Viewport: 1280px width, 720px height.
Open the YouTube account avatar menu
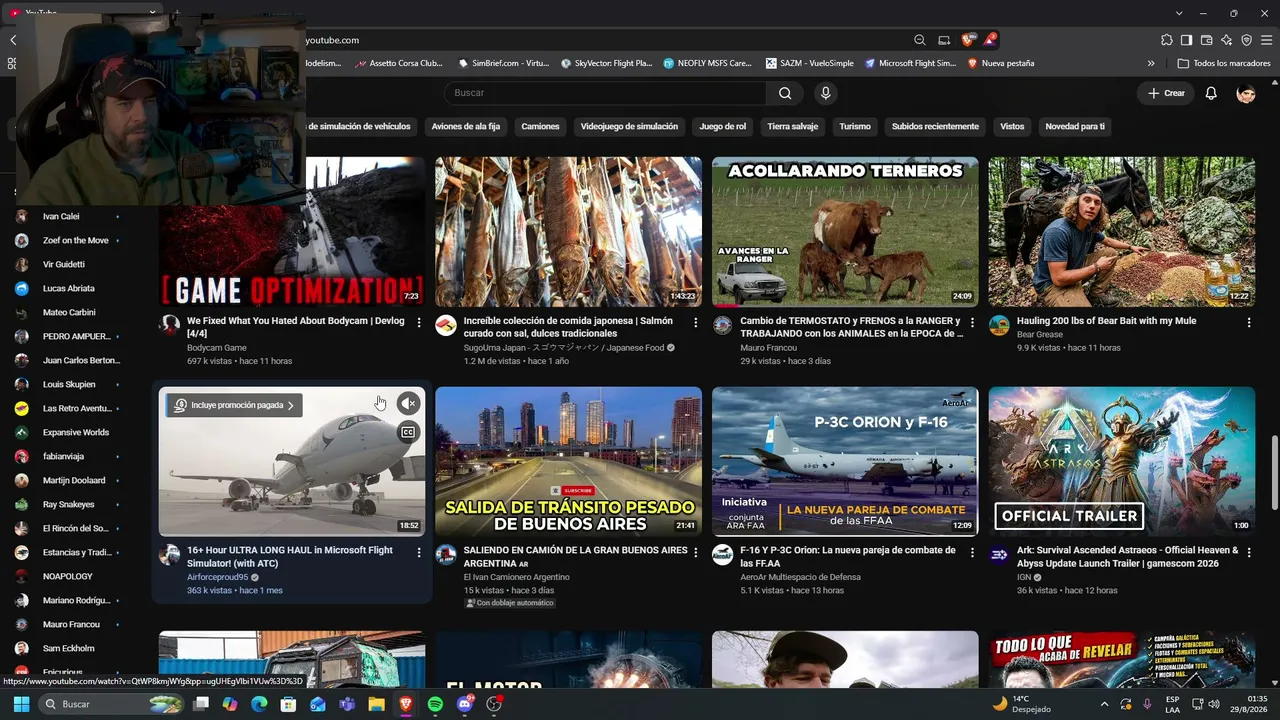tap(1246, 93)
